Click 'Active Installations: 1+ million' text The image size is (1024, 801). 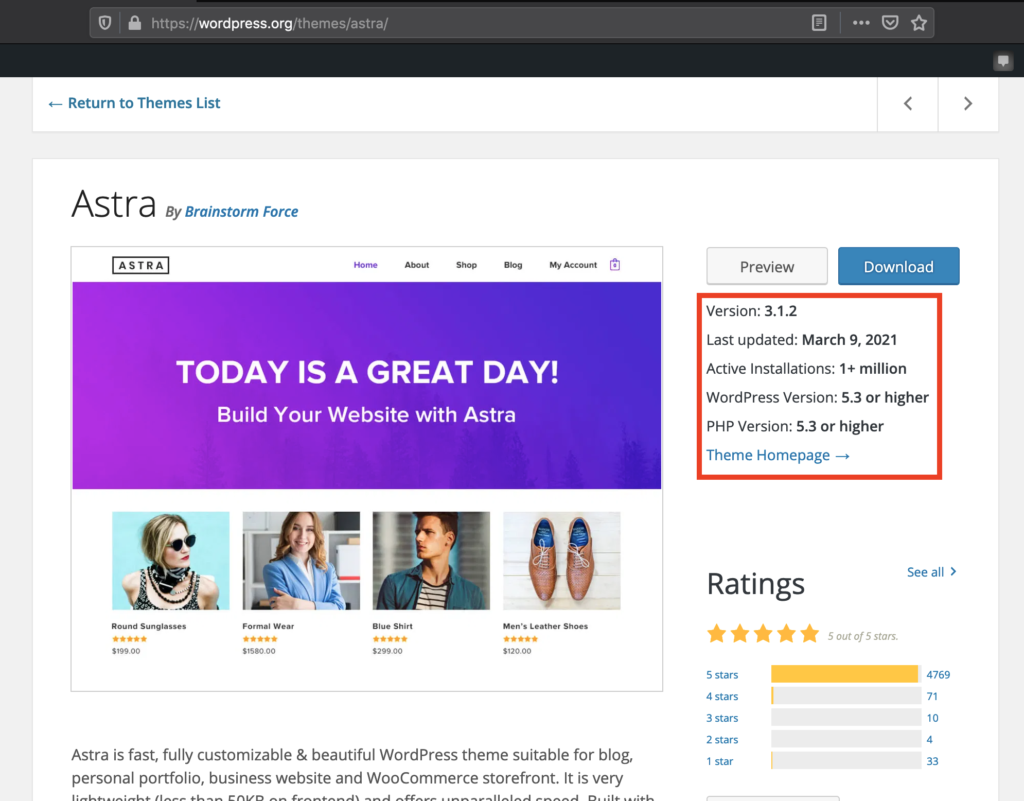806,368
